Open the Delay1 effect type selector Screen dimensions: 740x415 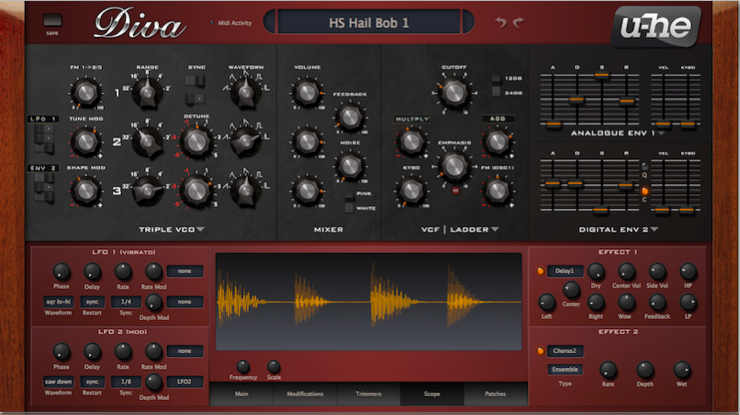pos(565,271)
